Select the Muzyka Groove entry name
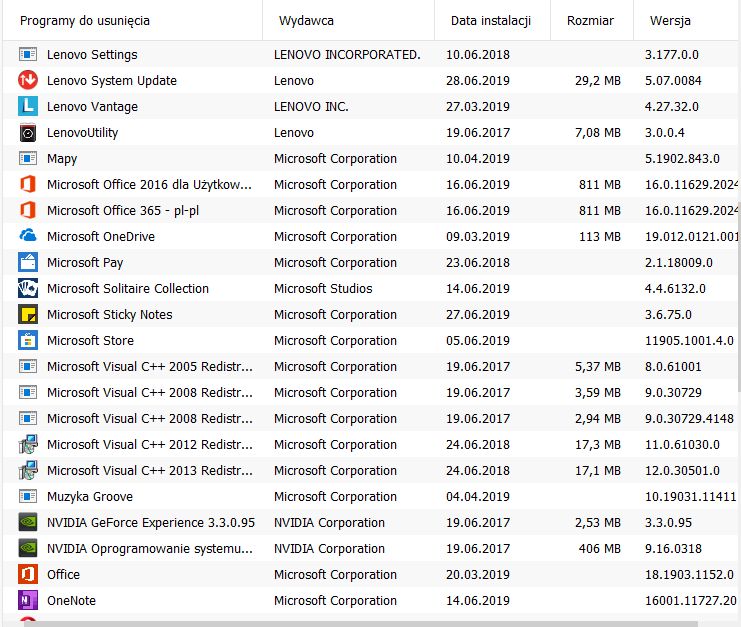 pos(90,497)
